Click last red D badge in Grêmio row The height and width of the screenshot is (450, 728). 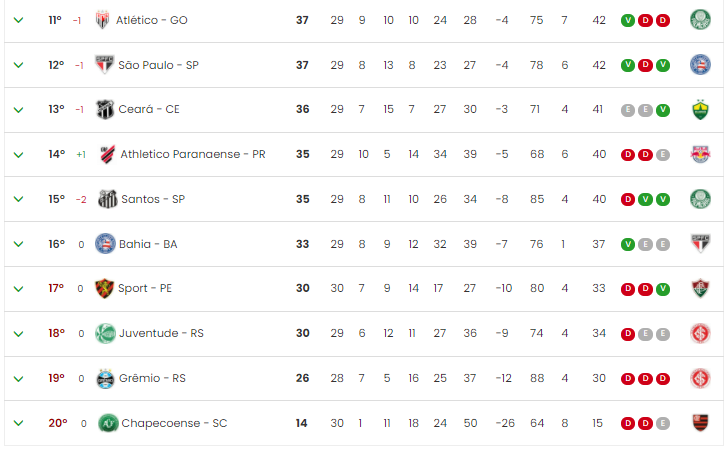[663, 378]
